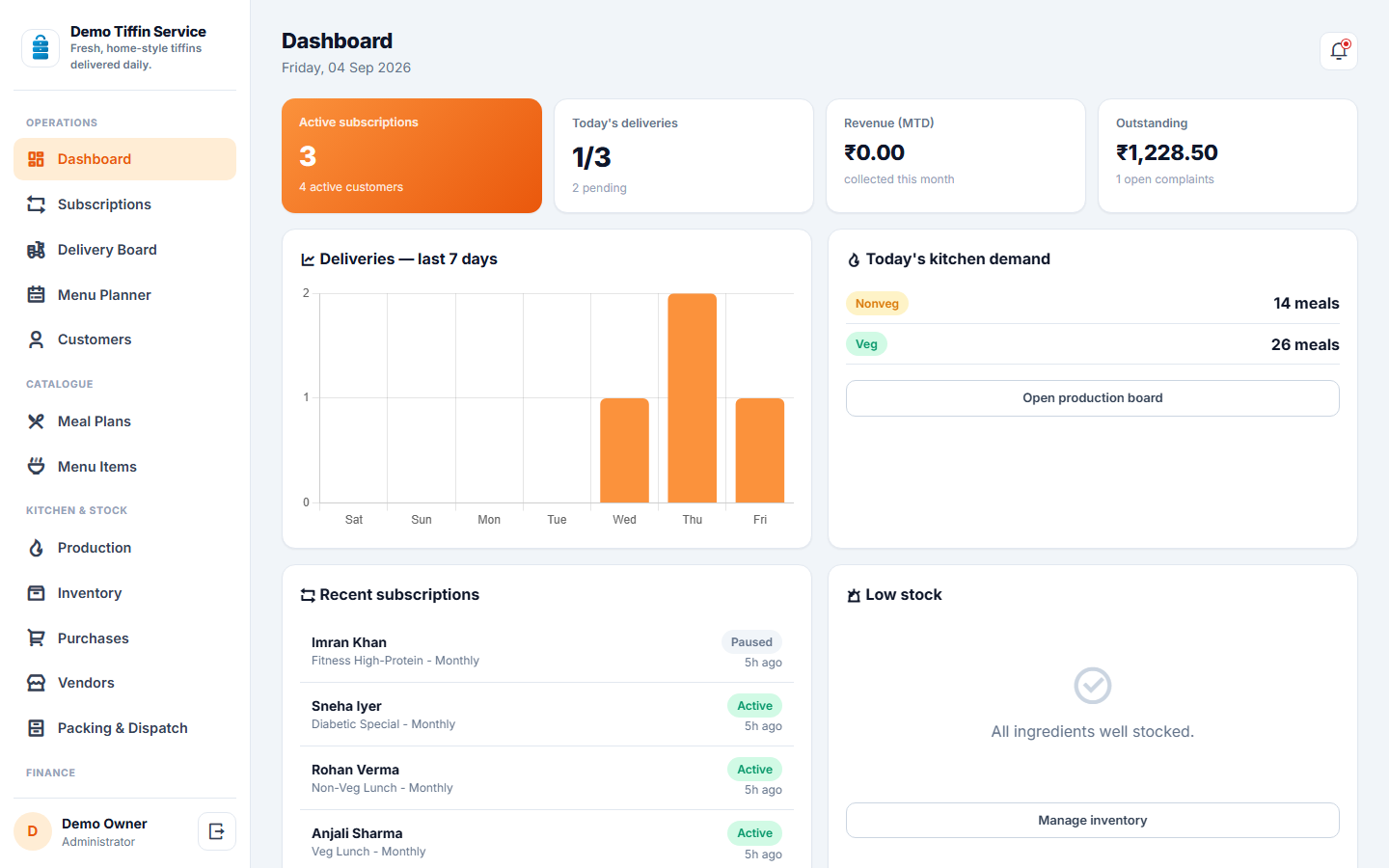1389x868 pixels.
Task: Click the logout icon beside Demo Owner
Action: (217, 831)
